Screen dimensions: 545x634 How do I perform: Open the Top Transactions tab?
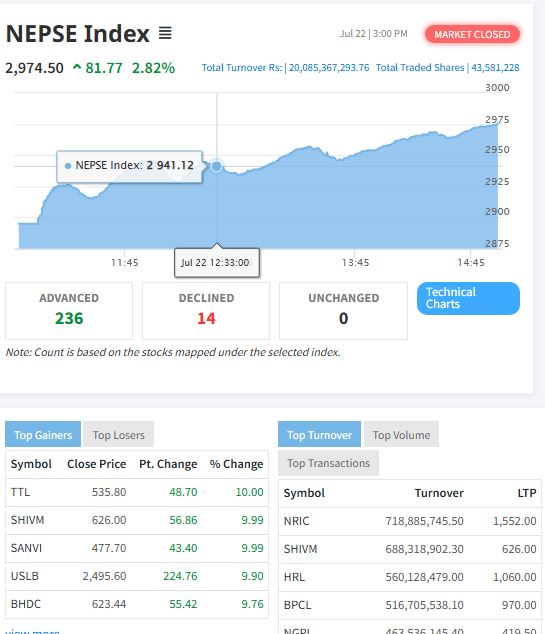pyautogui.click(x=328, y=463)
